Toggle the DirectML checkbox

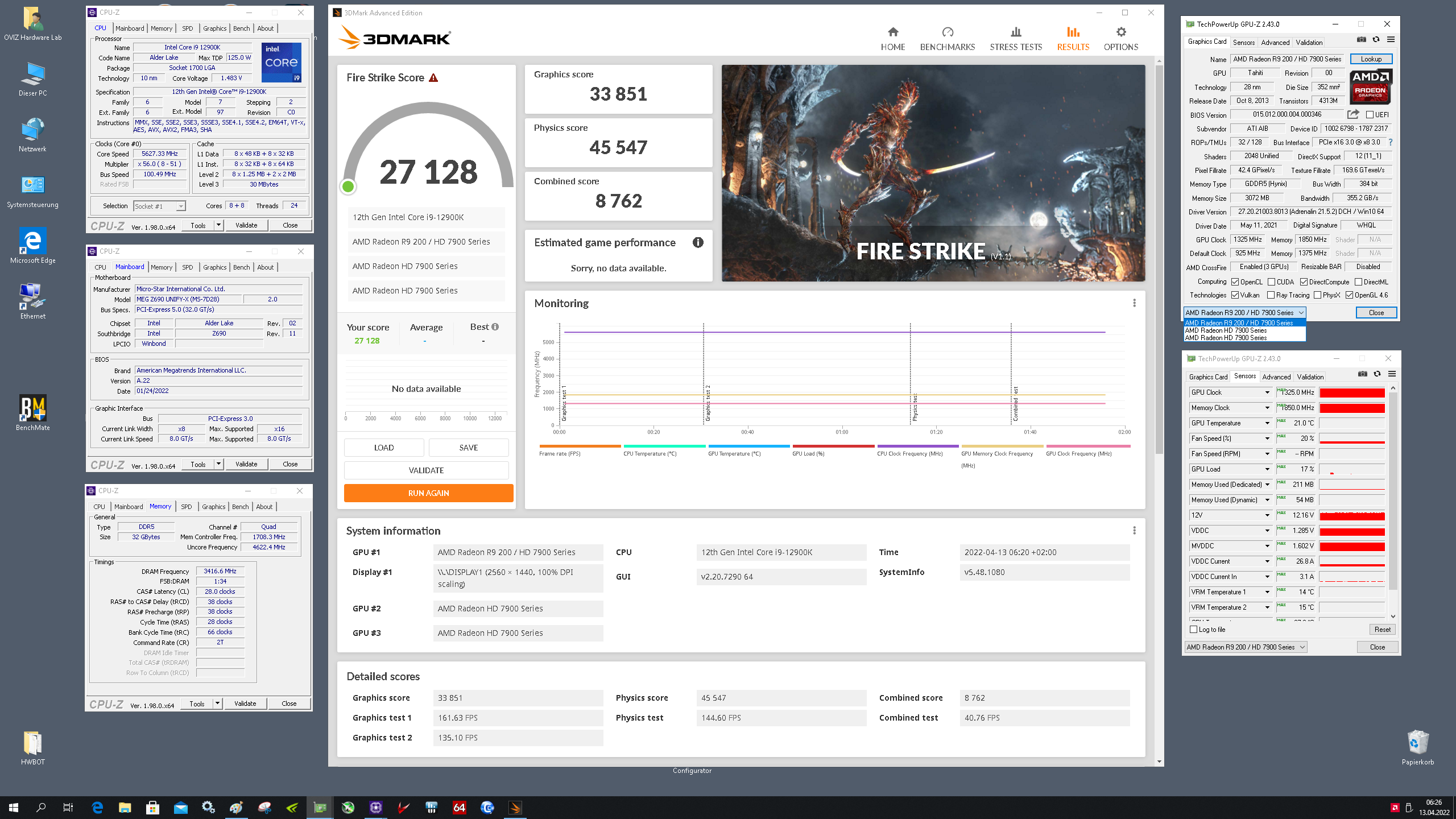click(1358, 282)
